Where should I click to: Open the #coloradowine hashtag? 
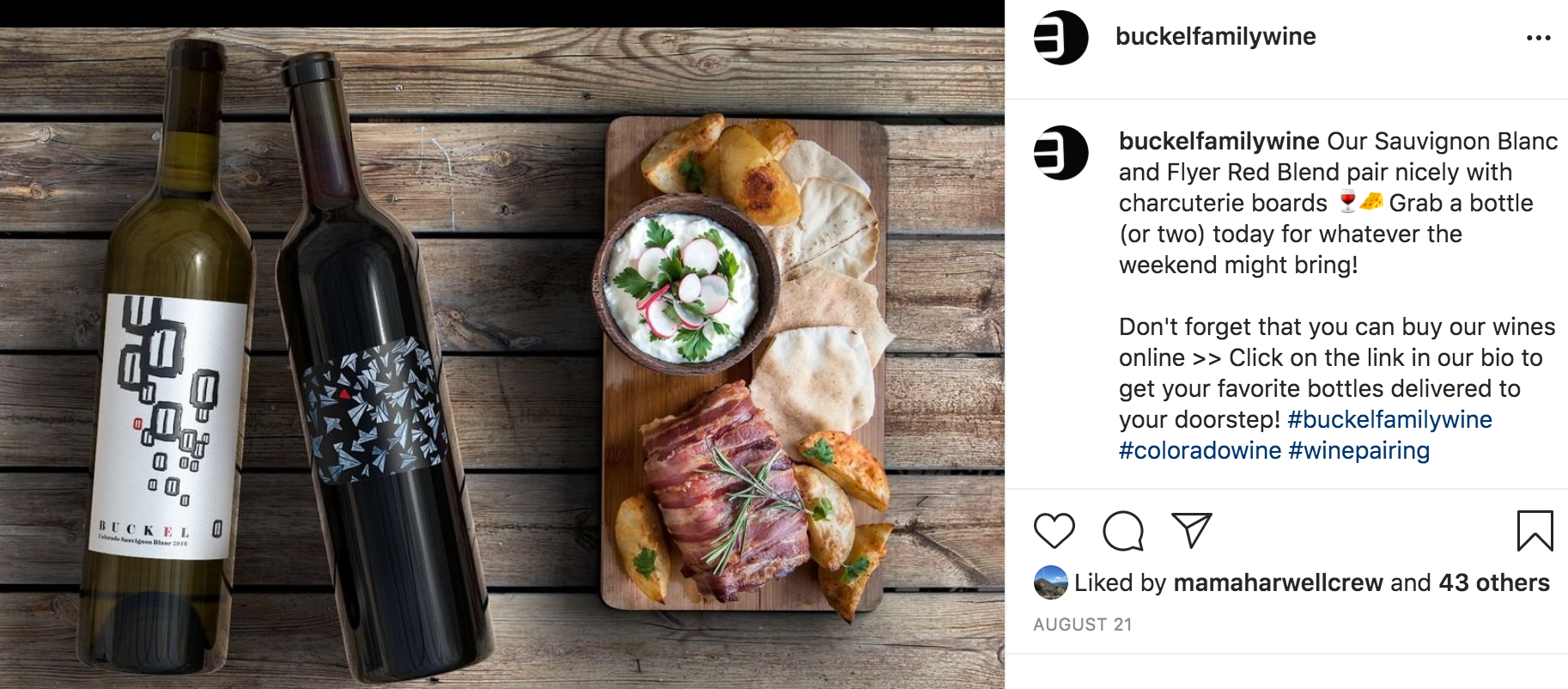click(x=1200, y=450)
